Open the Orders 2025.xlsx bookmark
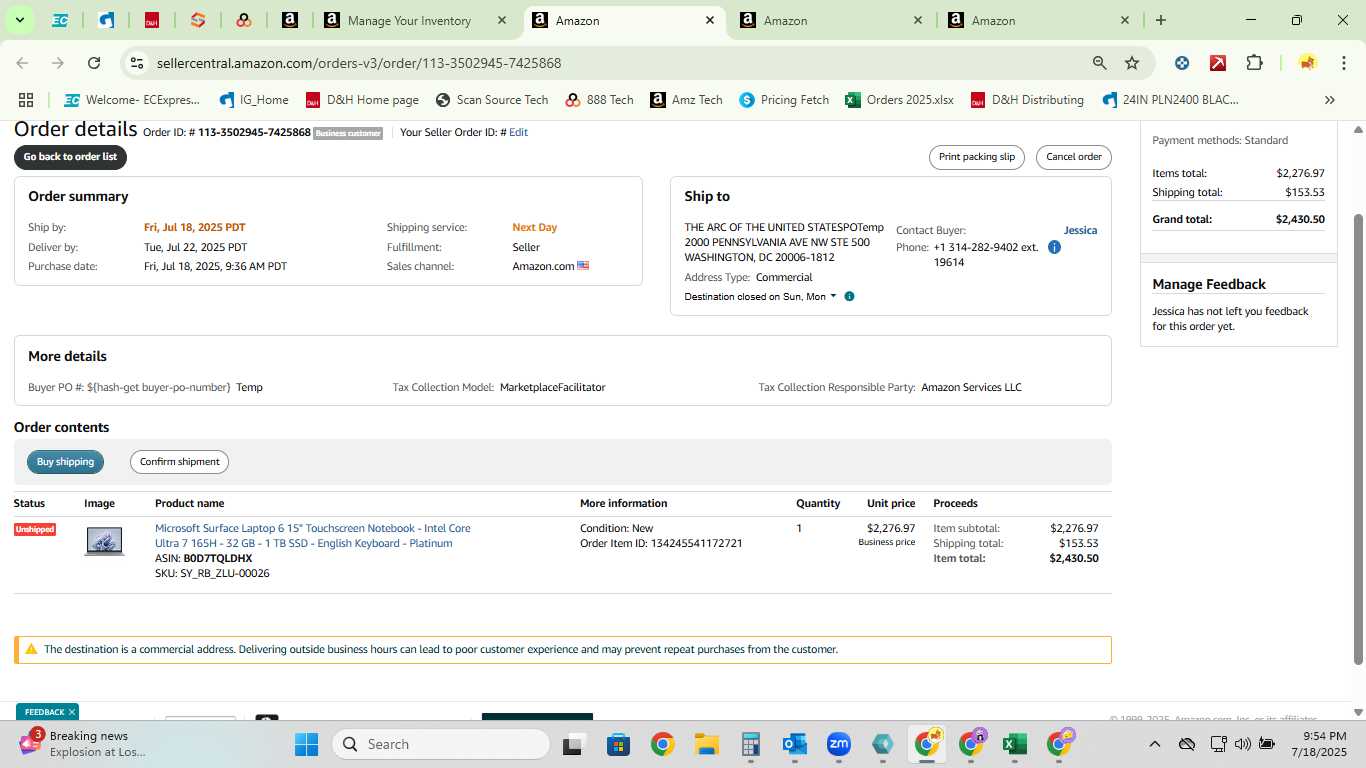 (x=899, y=100)
